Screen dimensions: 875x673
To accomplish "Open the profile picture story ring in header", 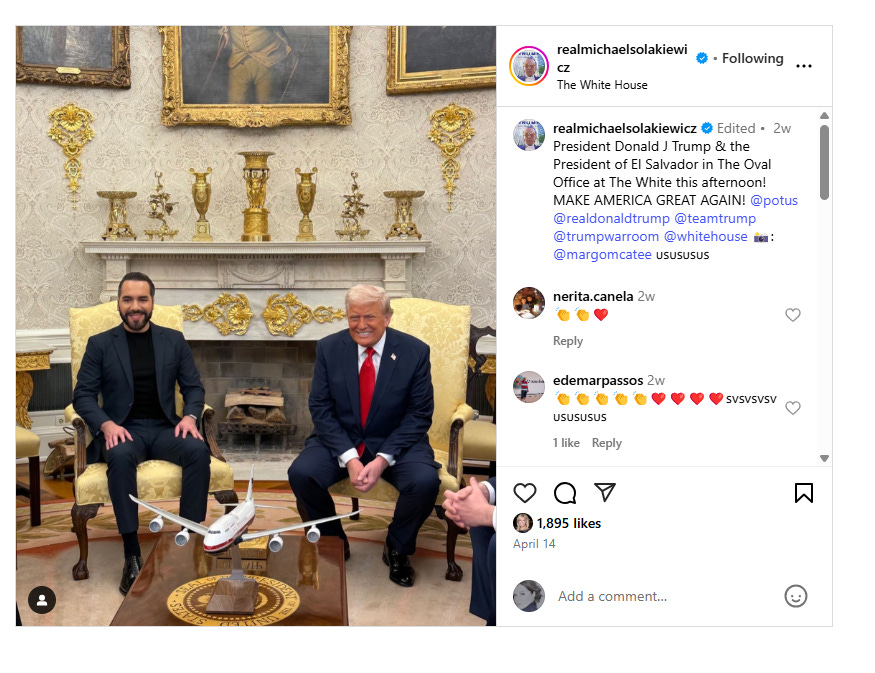I will coord(528,66).
